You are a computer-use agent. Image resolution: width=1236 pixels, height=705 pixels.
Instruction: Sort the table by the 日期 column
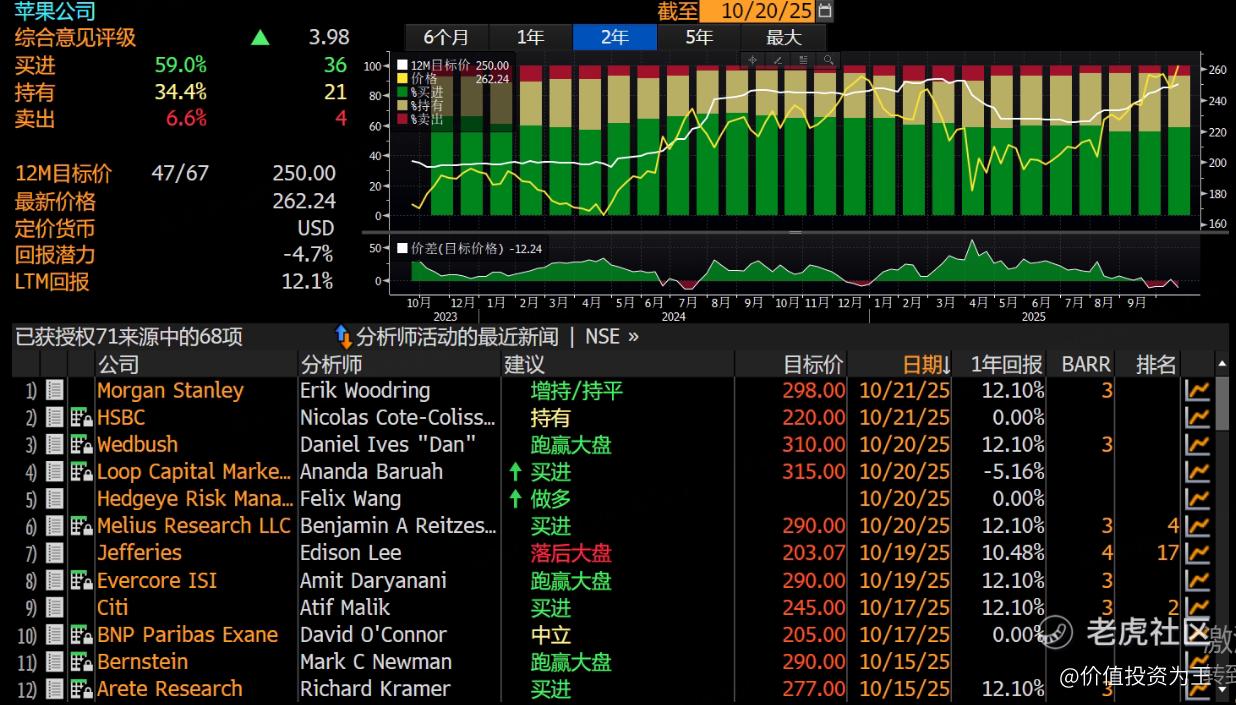pos(927,364)
